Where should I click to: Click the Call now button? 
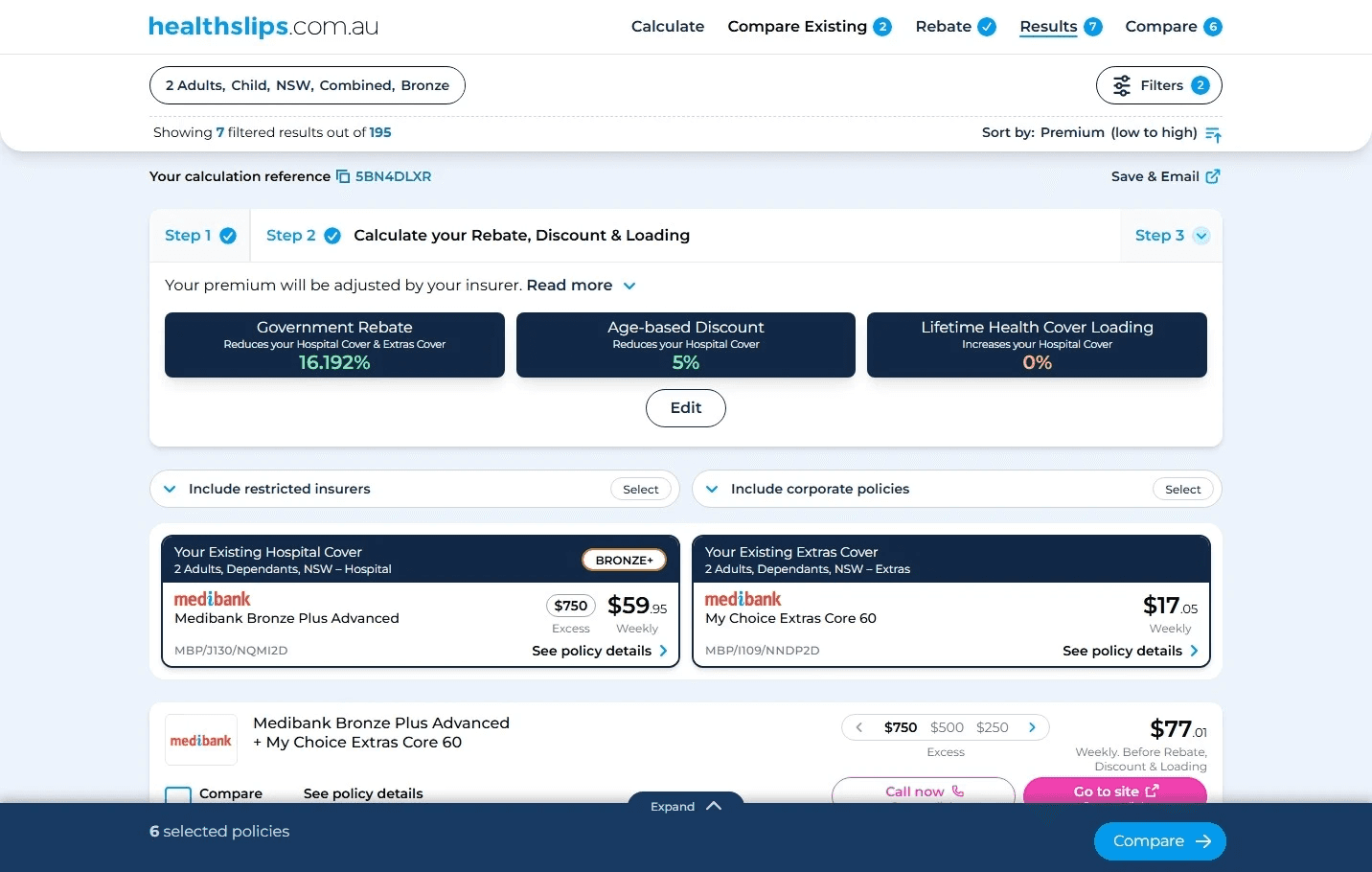click(924, 792)
